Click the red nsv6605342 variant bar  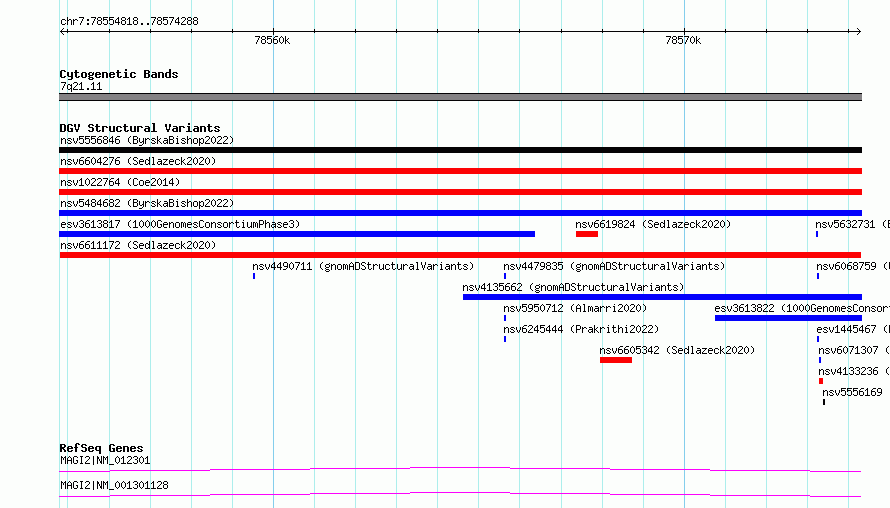(616, 360)
